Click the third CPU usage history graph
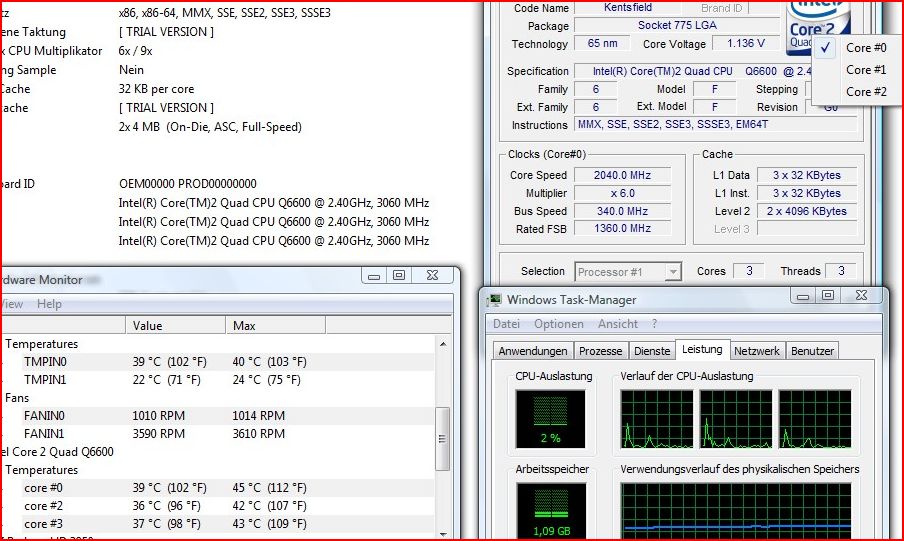904x541 pixels. point(815,419)
